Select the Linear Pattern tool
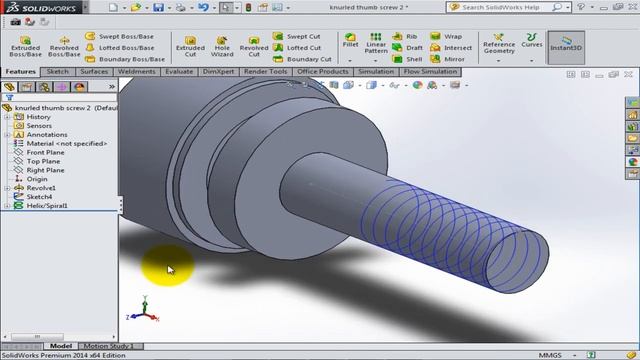This screenshot has height=360, width=640. 376,43
